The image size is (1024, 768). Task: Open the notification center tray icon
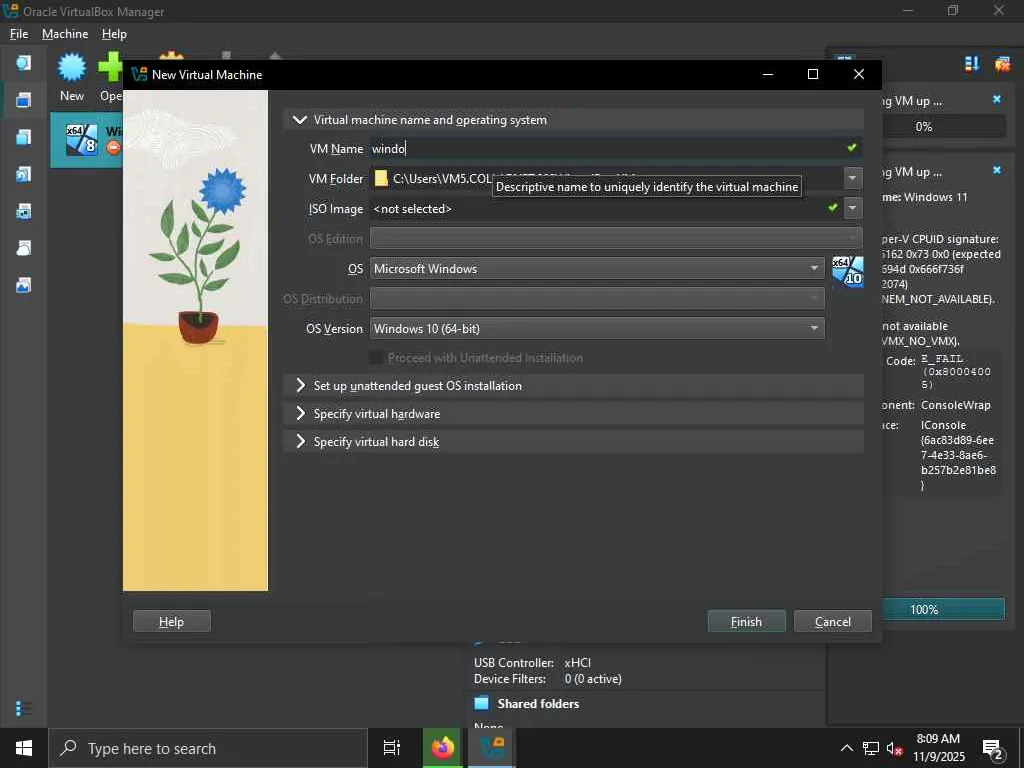pyautogui.click(x=993, y=749)
